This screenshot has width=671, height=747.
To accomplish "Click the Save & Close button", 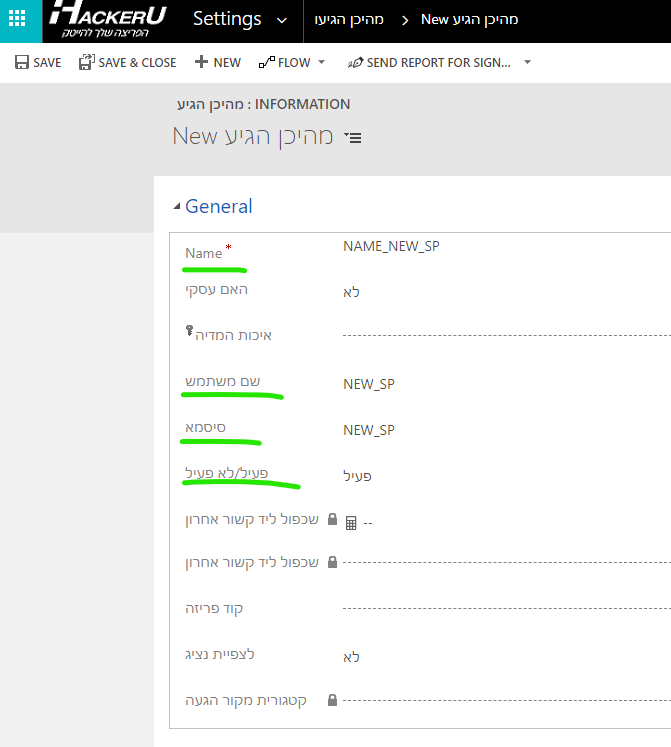I will point(127,62).
